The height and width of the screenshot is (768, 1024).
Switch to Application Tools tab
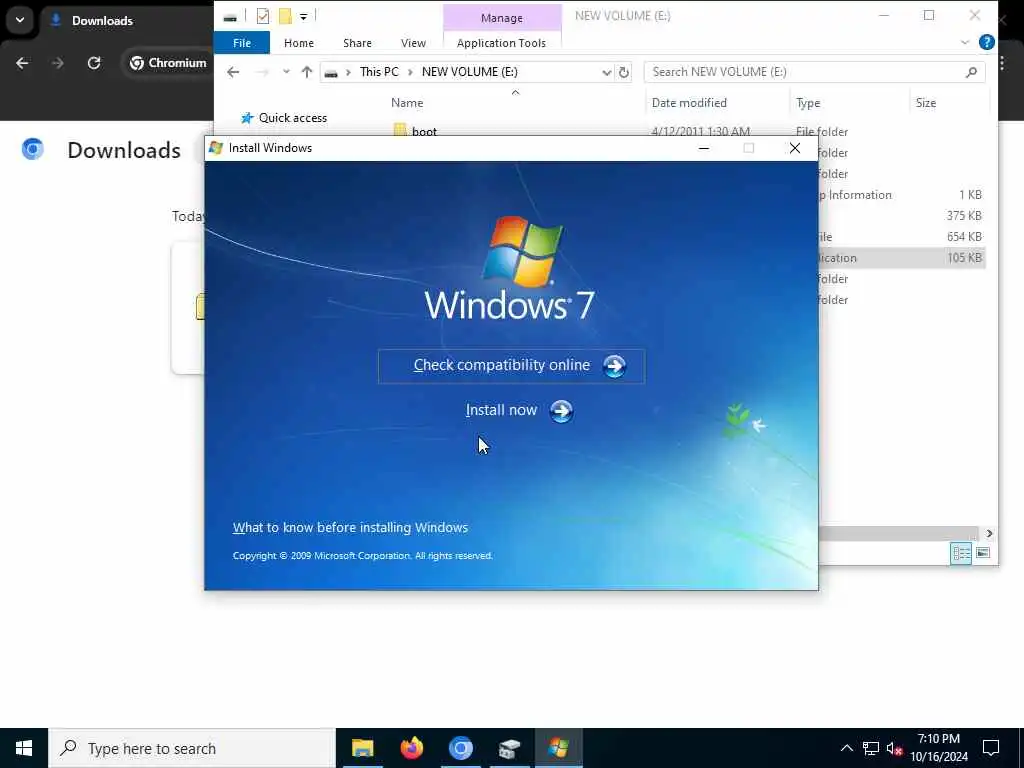click(x=502, y=43)
